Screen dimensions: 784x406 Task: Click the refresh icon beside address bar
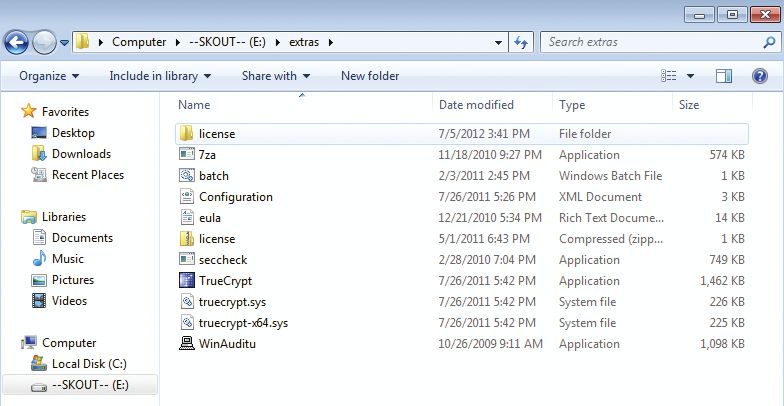point(521,42)
